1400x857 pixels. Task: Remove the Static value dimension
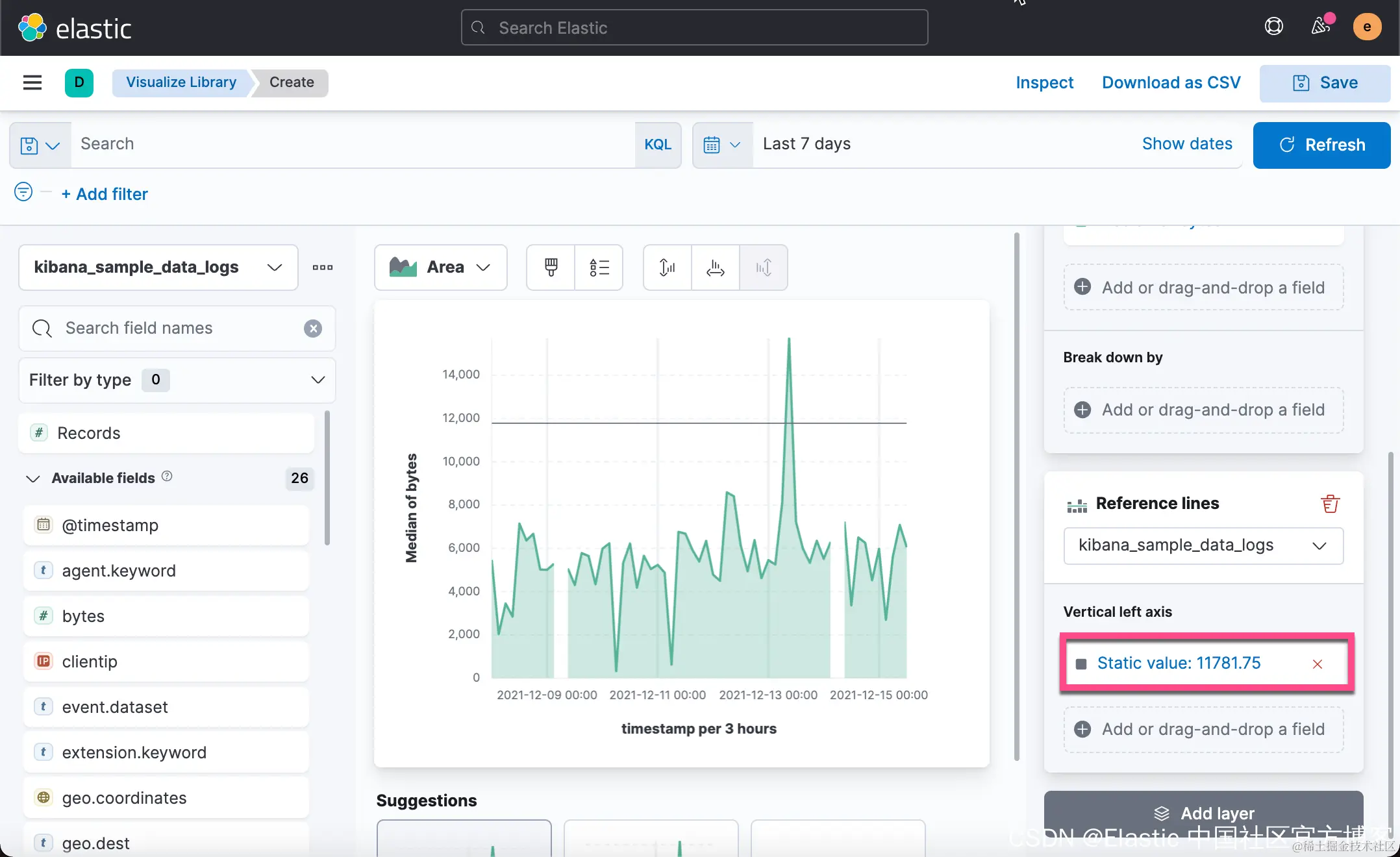click(x=1317, y=664)
